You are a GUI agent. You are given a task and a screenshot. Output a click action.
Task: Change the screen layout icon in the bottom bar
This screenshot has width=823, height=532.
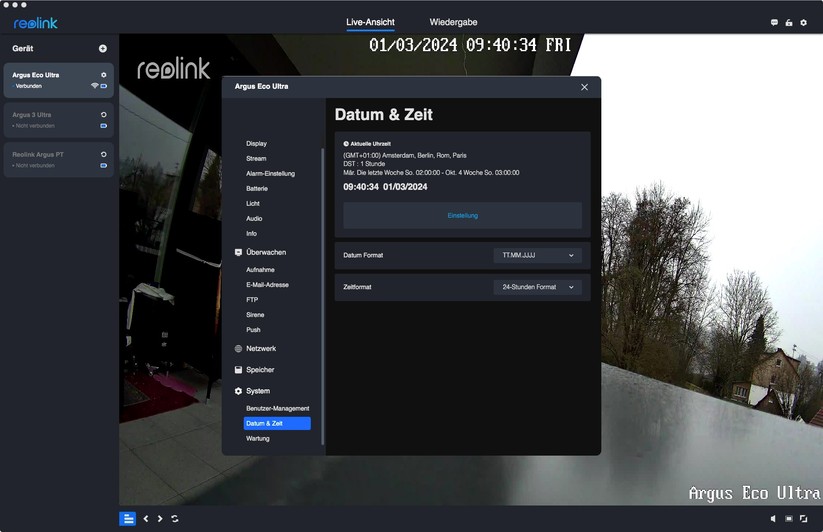click(x=788, y=518)
